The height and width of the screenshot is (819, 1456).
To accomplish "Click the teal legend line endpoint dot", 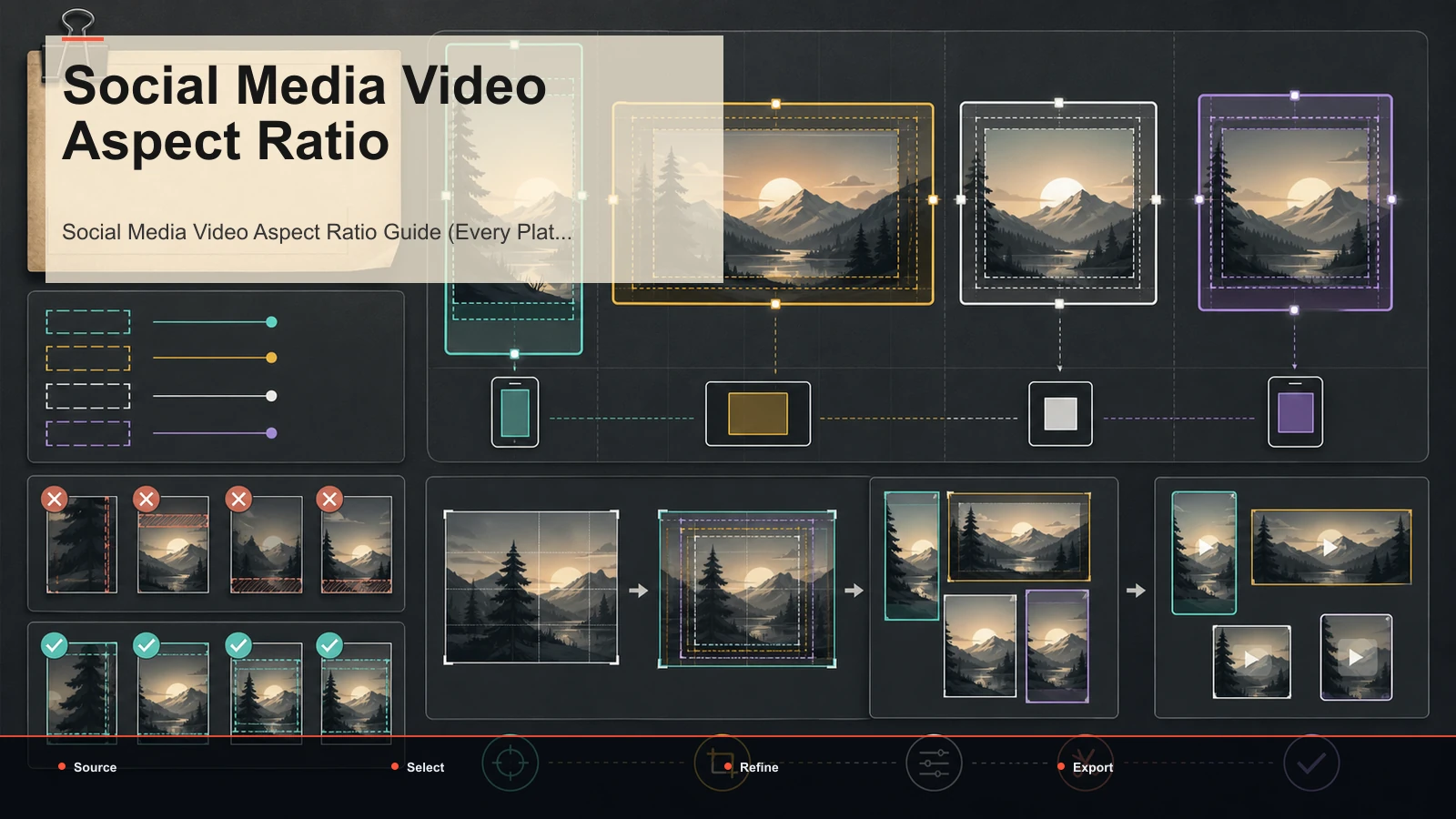I will (271, 322).
